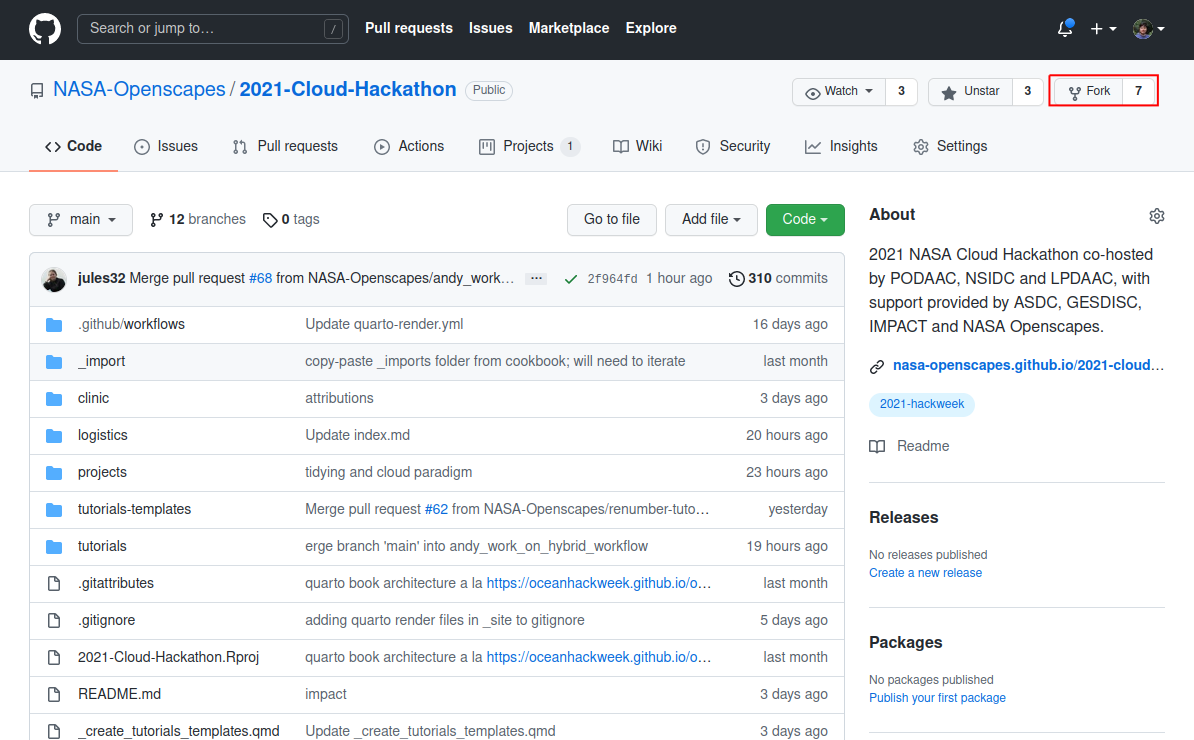Open the Watch notifications dropdown
Viewport: 1194px width, 740px height.
point(840,91)
